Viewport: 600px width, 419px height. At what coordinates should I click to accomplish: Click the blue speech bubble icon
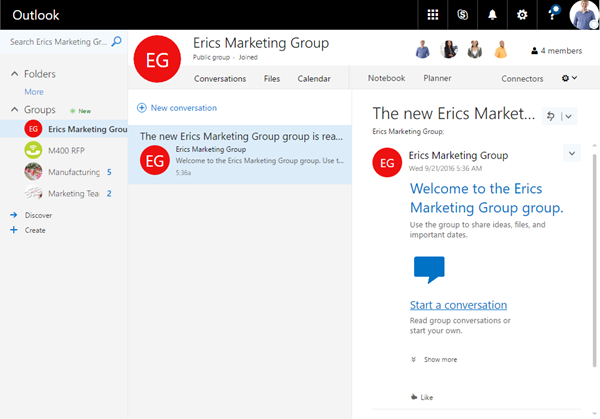[x=429, y=269]
